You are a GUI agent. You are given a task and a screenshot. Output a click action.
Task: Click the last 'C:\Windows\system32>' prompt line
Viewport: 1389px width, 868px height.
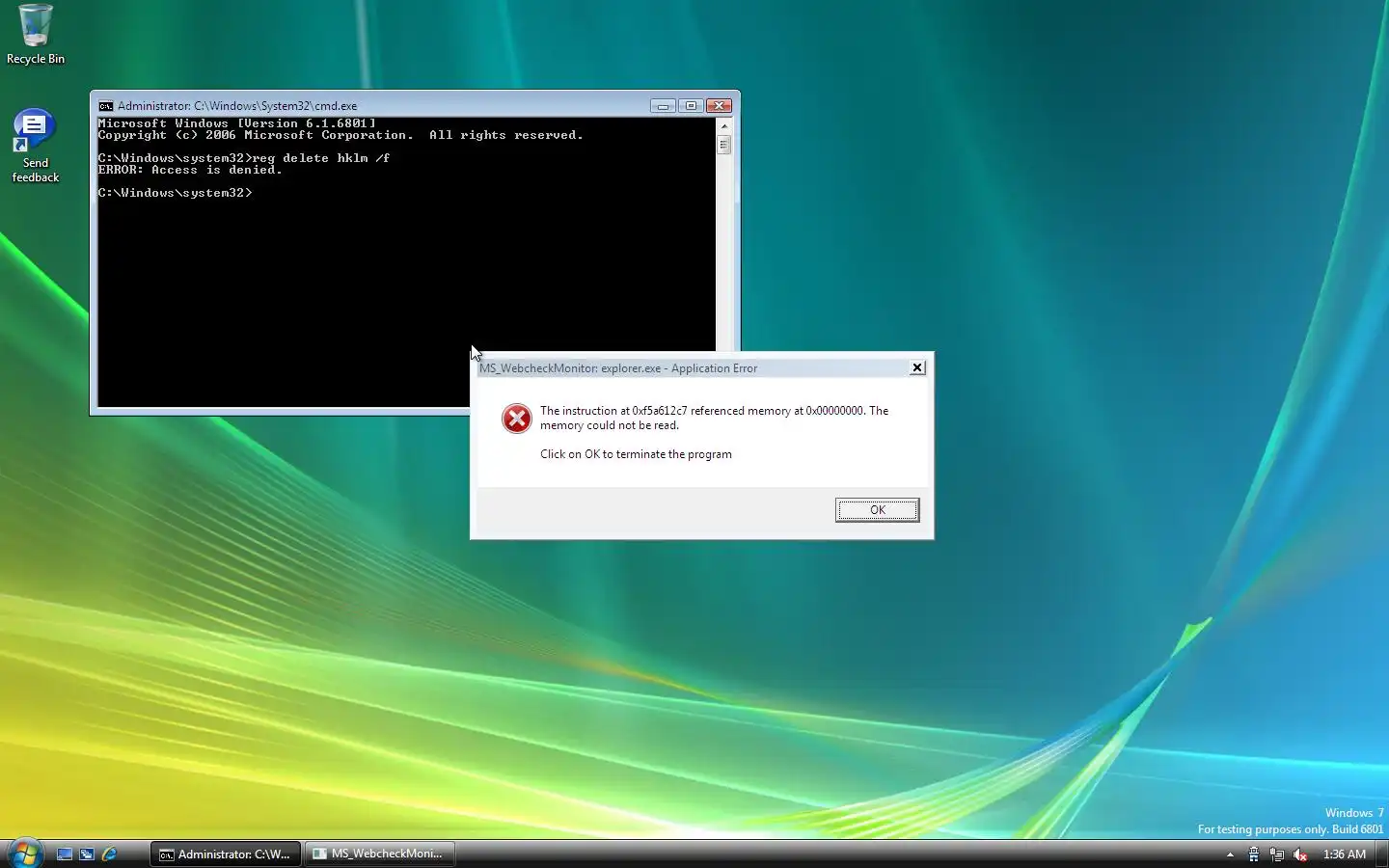[175, 193]
